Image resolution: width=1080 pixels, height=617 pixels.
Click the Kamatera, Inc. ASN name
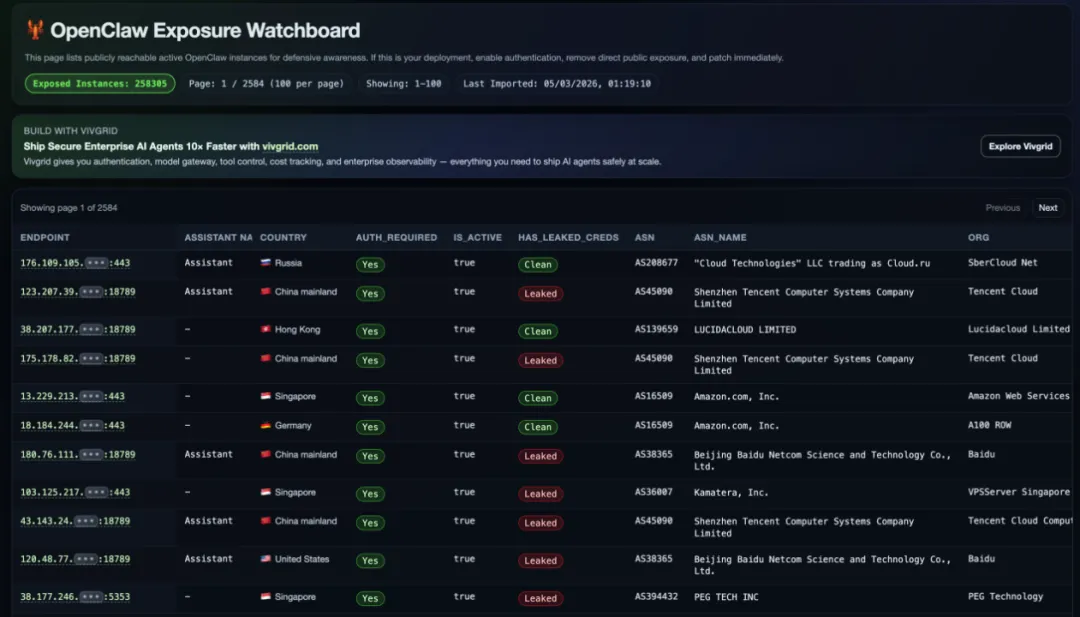(731, 492)
